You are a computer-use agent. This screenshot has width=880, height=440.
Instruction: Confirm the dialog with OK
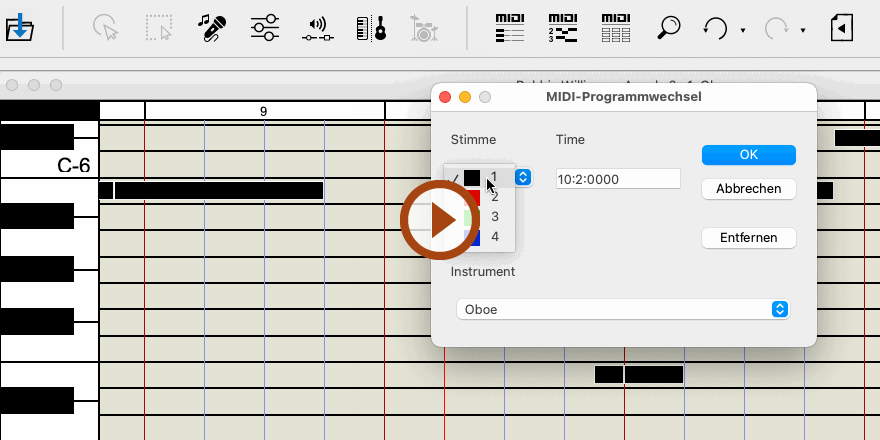click(748, 155)
